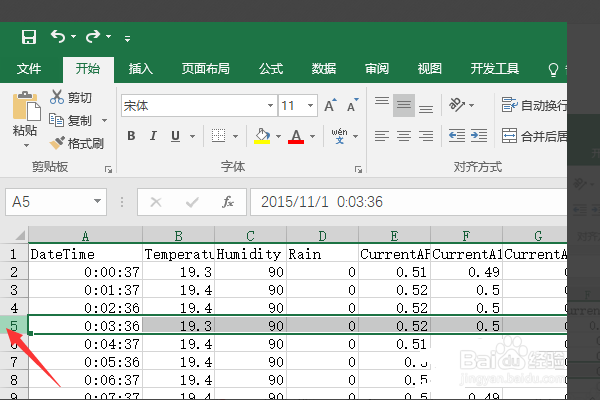Click the Align Left icon

382,136
